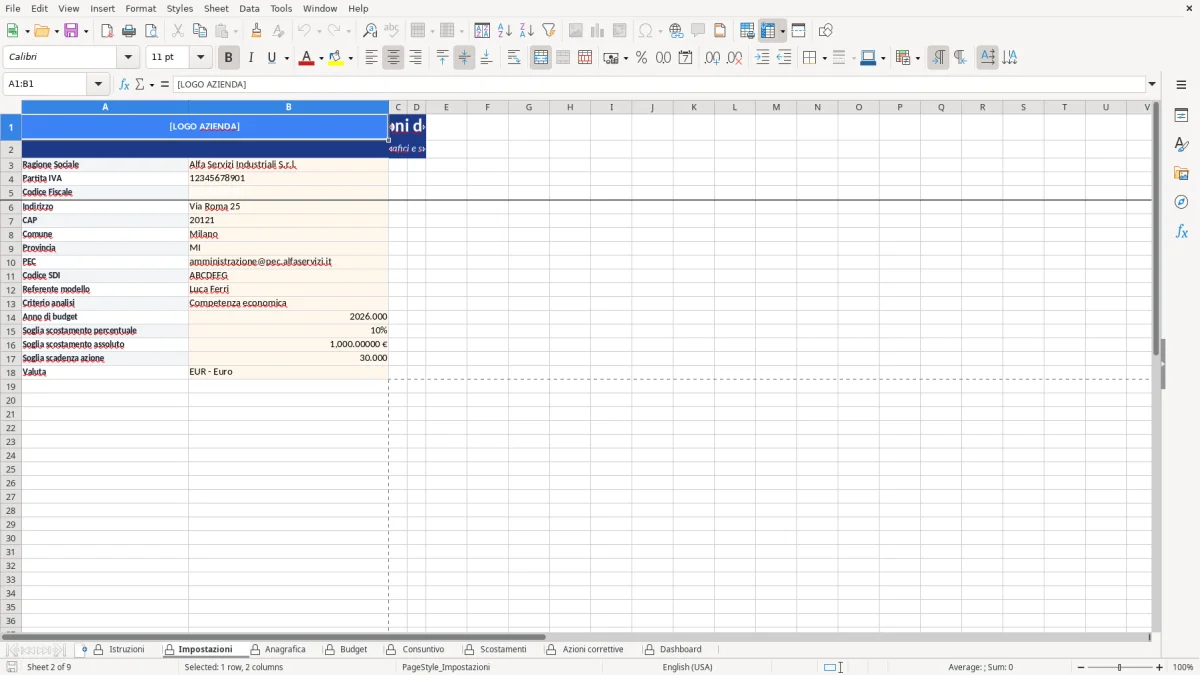Open font color dropdown arrow

(x=320, y=58)
